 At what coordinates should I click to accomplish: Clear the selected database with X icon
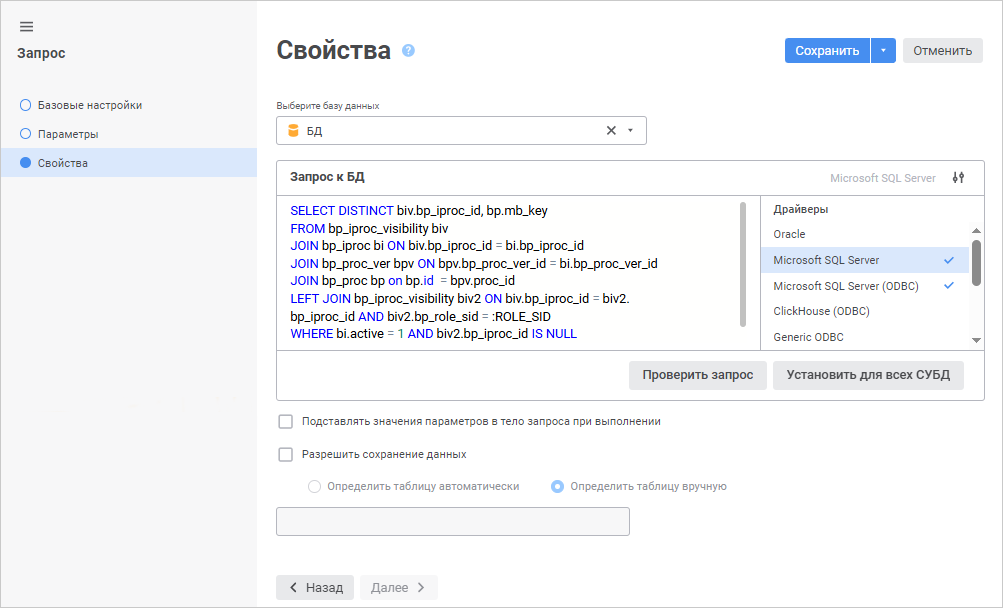(611, 131)
